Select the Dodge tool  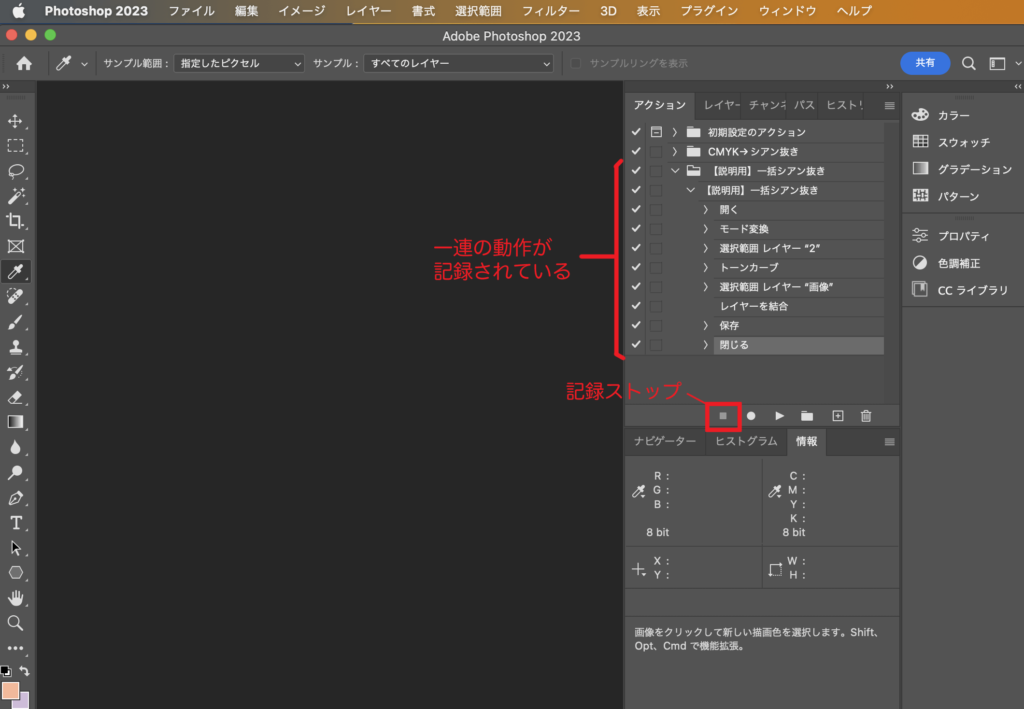pyautogui.click(x=15, y=472)
